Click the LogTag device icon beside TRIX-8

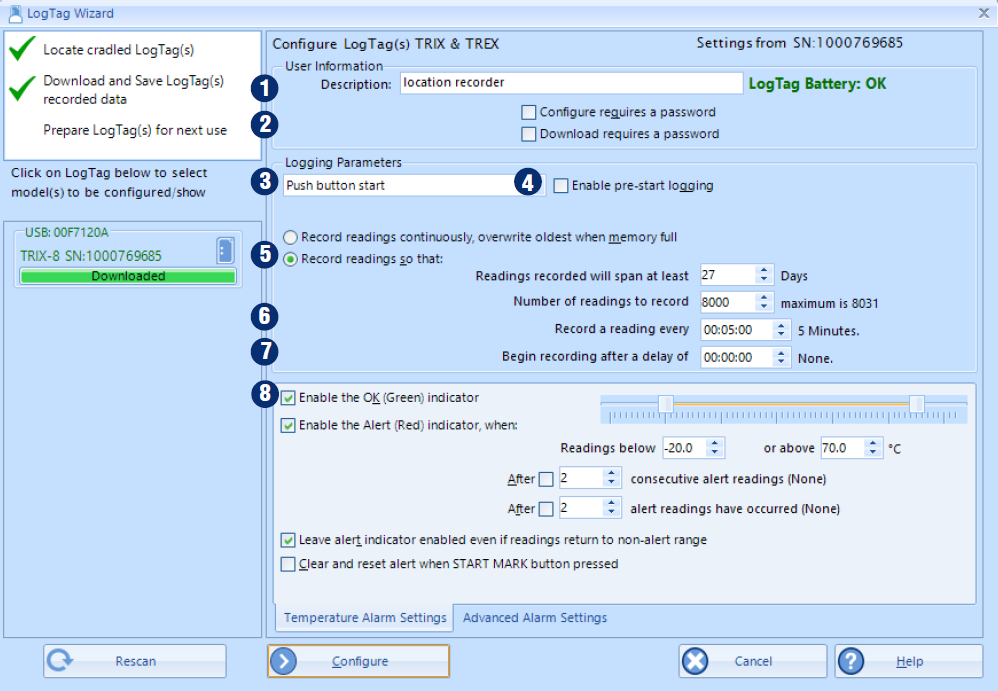pos(225,251)
